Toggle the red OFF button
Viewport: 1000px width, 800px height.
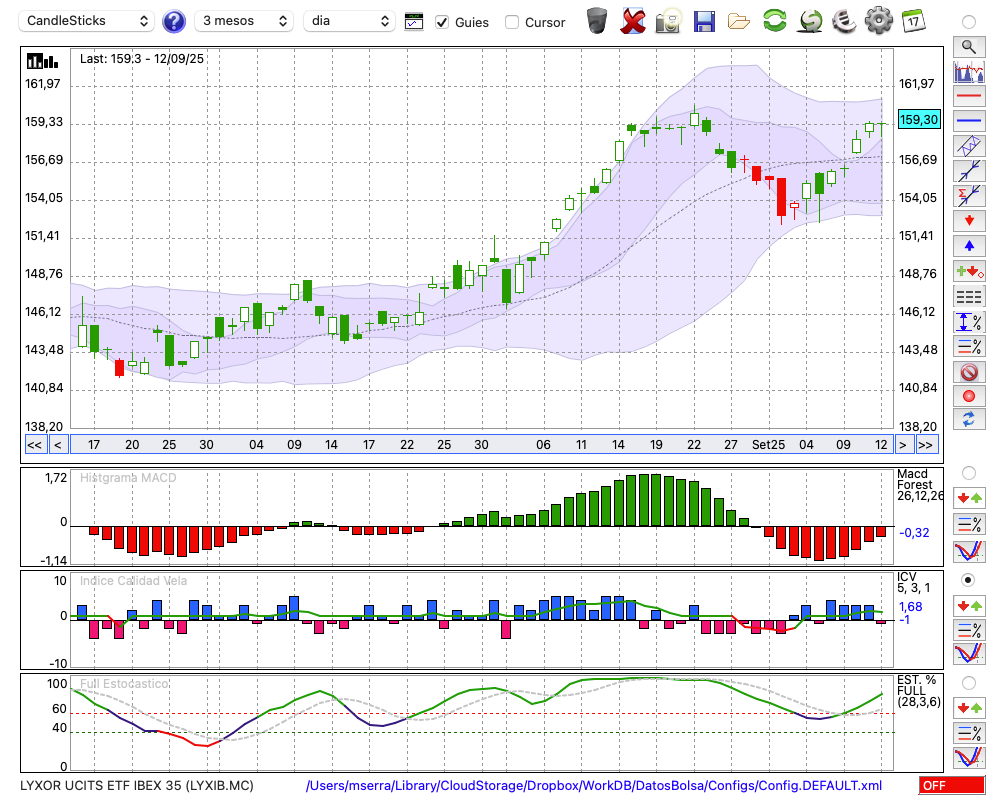click(952, 785)
